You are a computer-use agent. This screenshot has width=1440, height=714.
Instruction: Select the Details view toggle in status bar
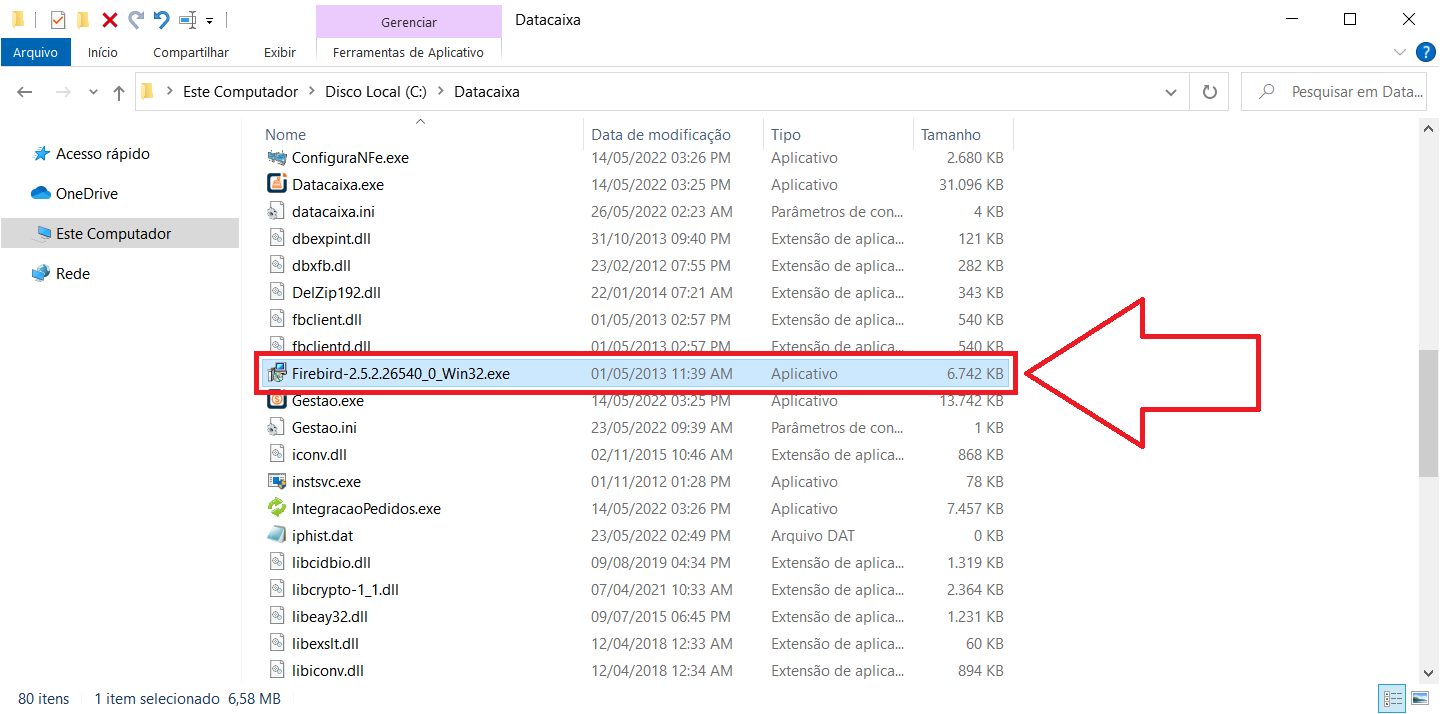point(1393,698)
